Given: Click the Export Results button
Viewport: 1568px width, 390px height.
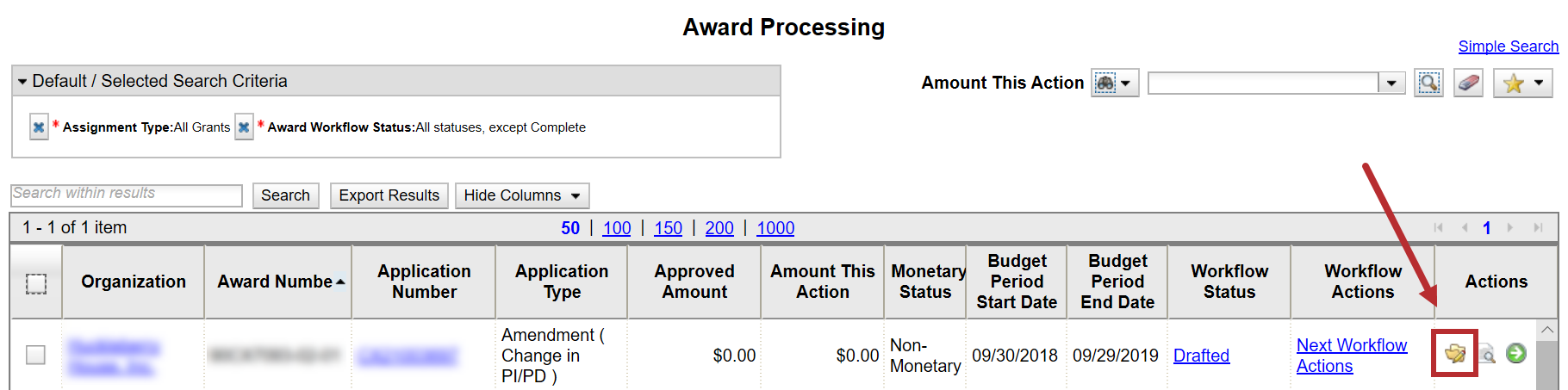Looking at the screenshot, I should (389, 195).
